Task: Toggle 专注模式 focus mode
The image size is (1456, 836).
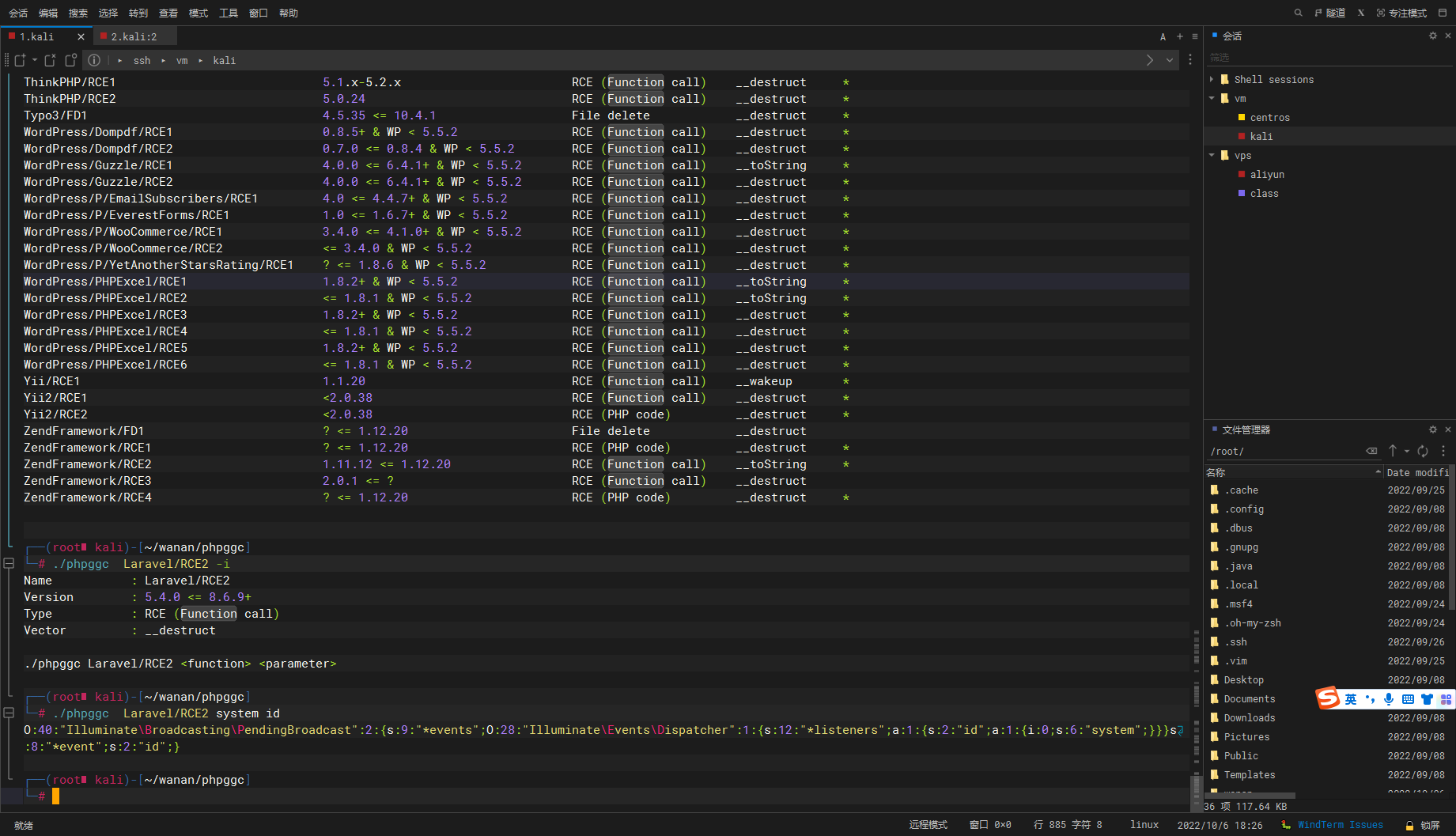Action: pos(1401,13)
